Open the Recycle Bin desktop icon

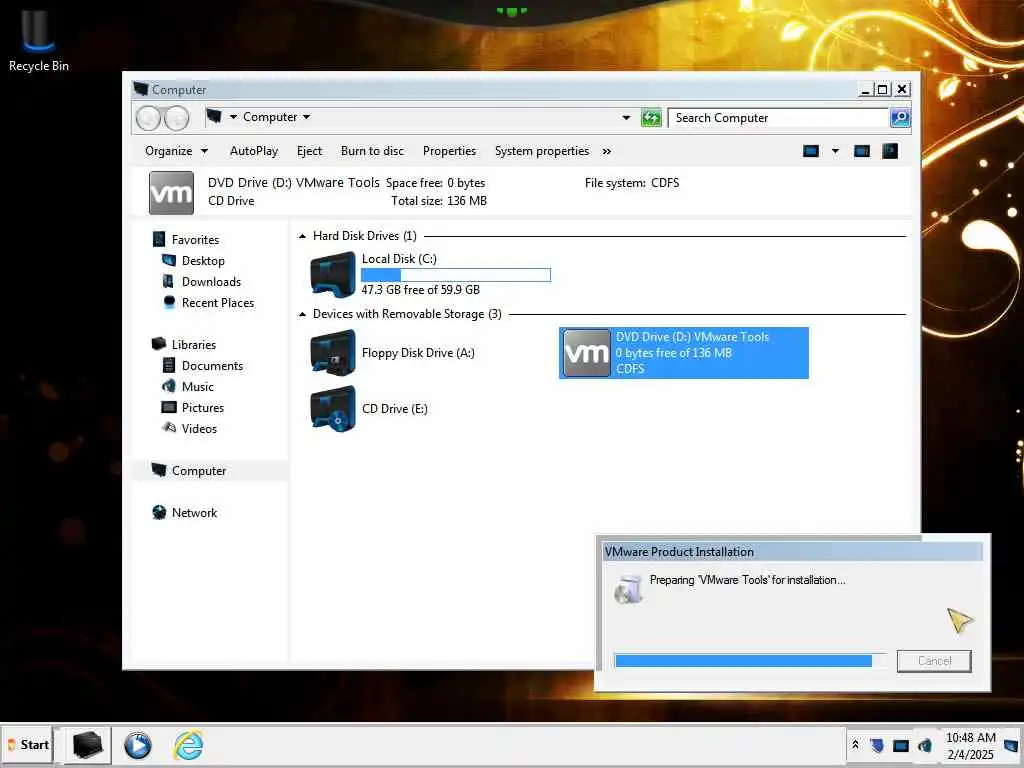point(38,40)
